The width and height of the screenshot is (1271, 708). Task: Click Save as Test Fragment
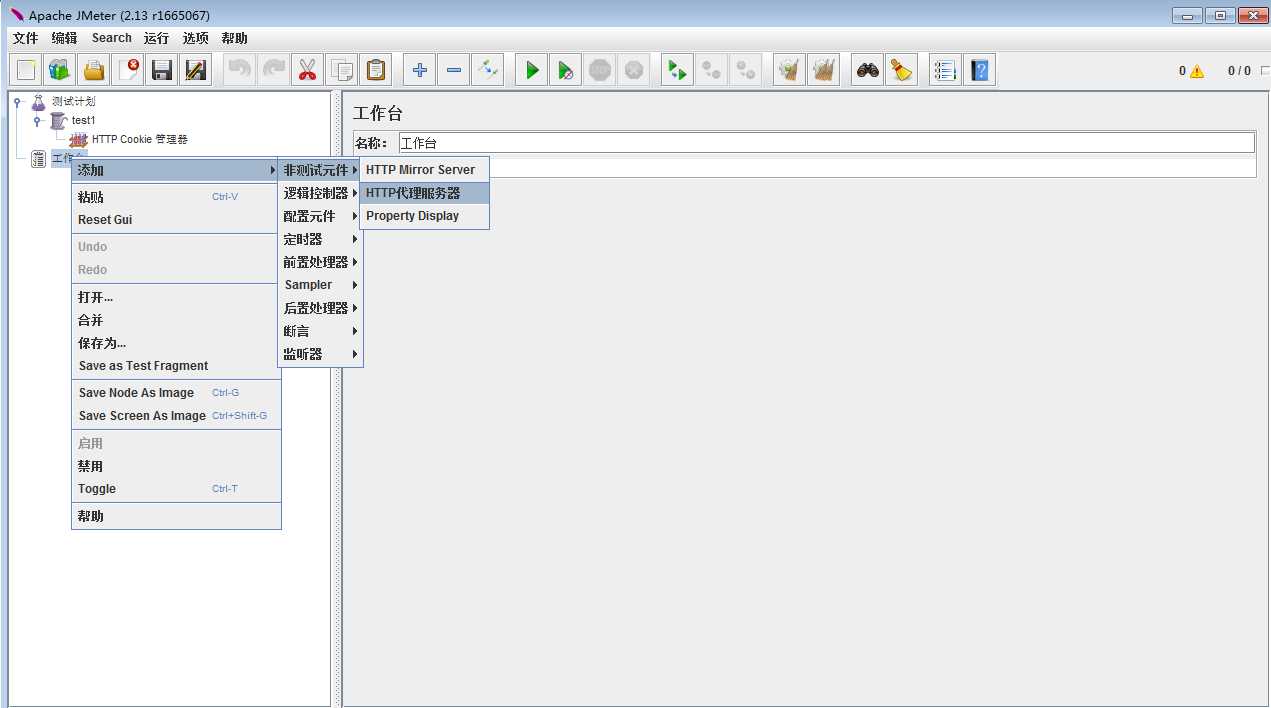[176, 366]
